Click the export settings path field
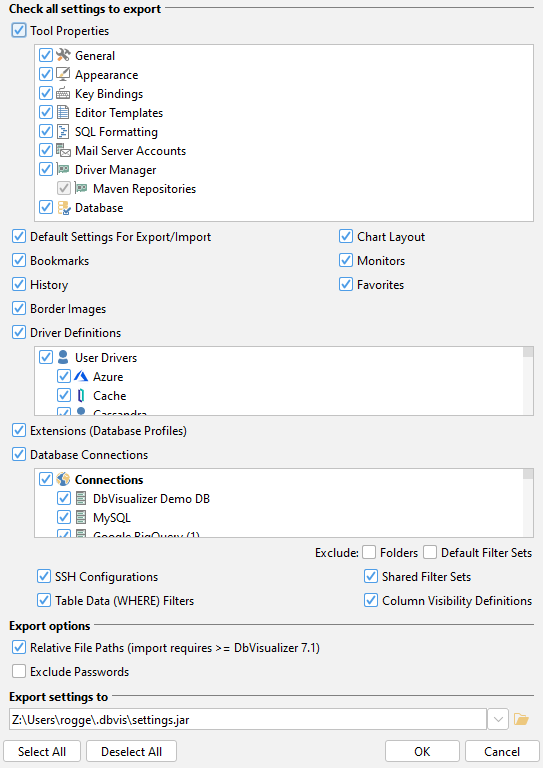Viewport: 543px width, 768px height. (x=248, y=720)
